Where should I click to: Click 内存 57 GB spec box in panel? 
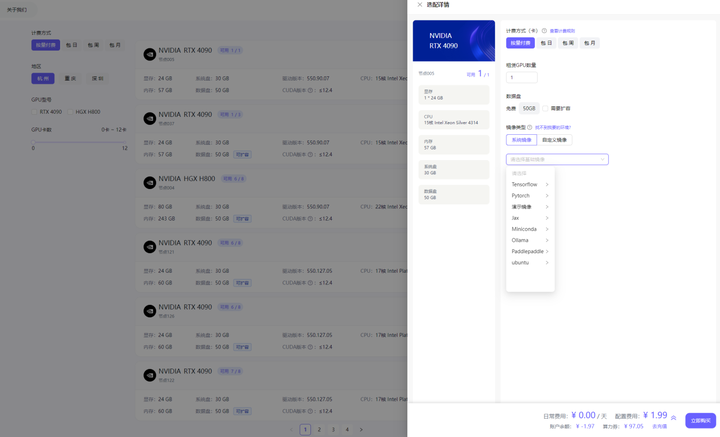click(454, 145)
